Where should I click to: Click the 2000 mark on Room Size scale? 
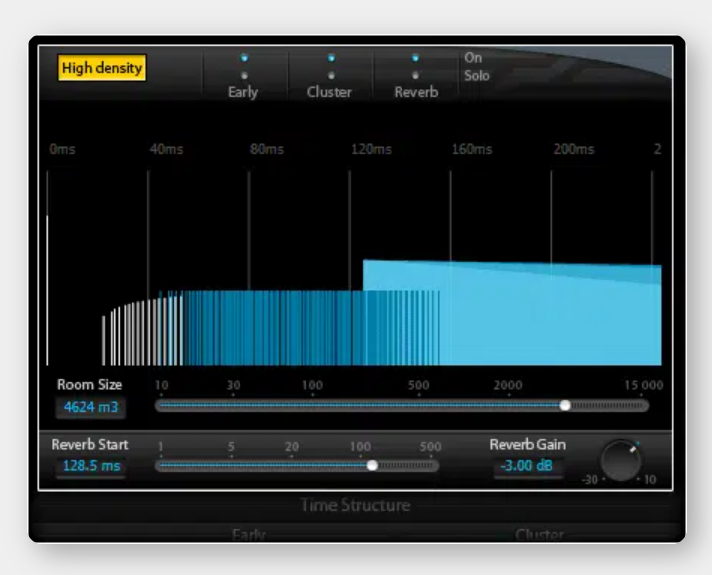pos(508,385)
